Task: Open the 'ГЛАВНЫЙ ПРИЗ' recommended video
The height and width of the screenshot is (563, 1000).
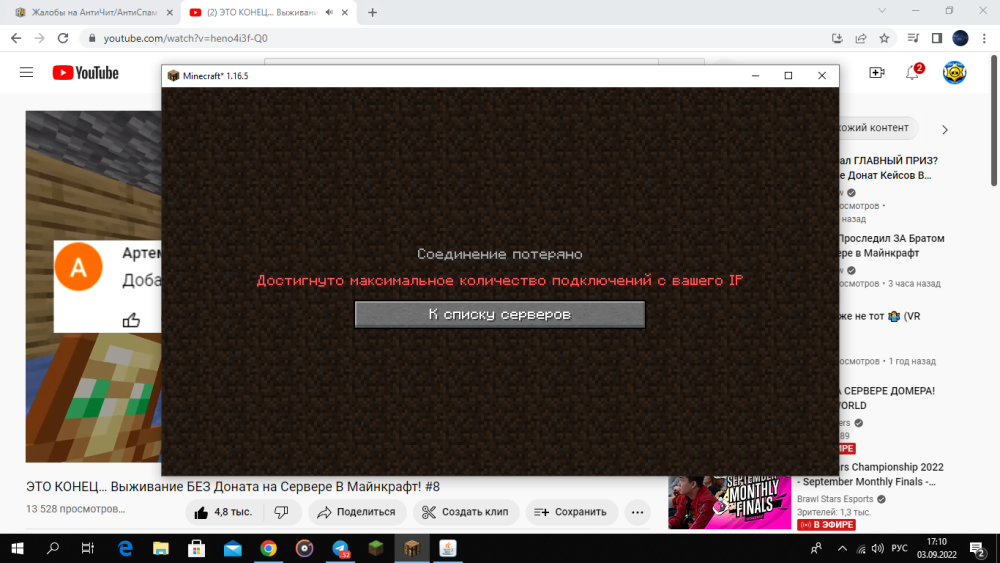Action: 888,168
